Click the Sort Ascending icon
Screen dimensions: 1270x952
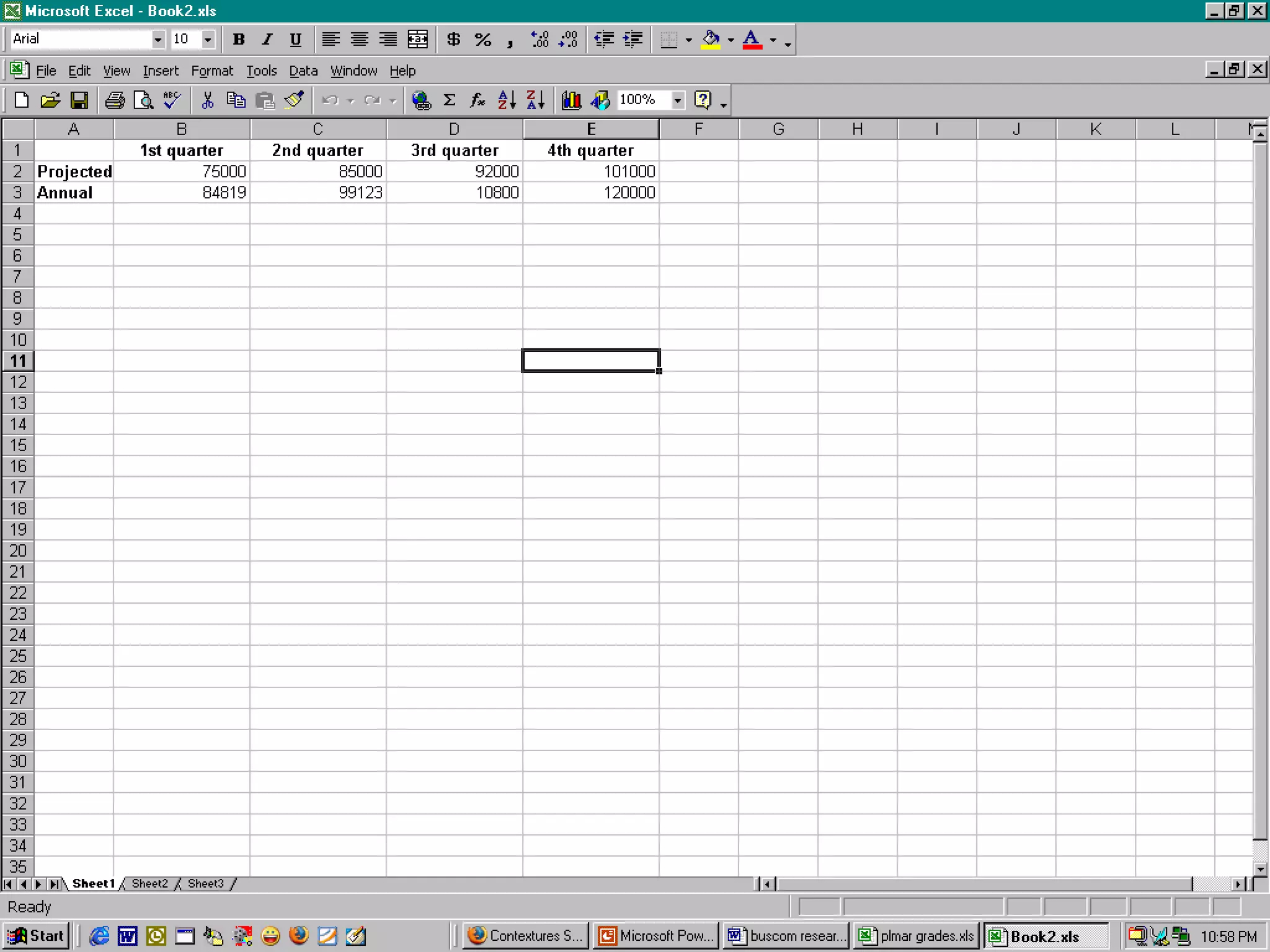506,100
